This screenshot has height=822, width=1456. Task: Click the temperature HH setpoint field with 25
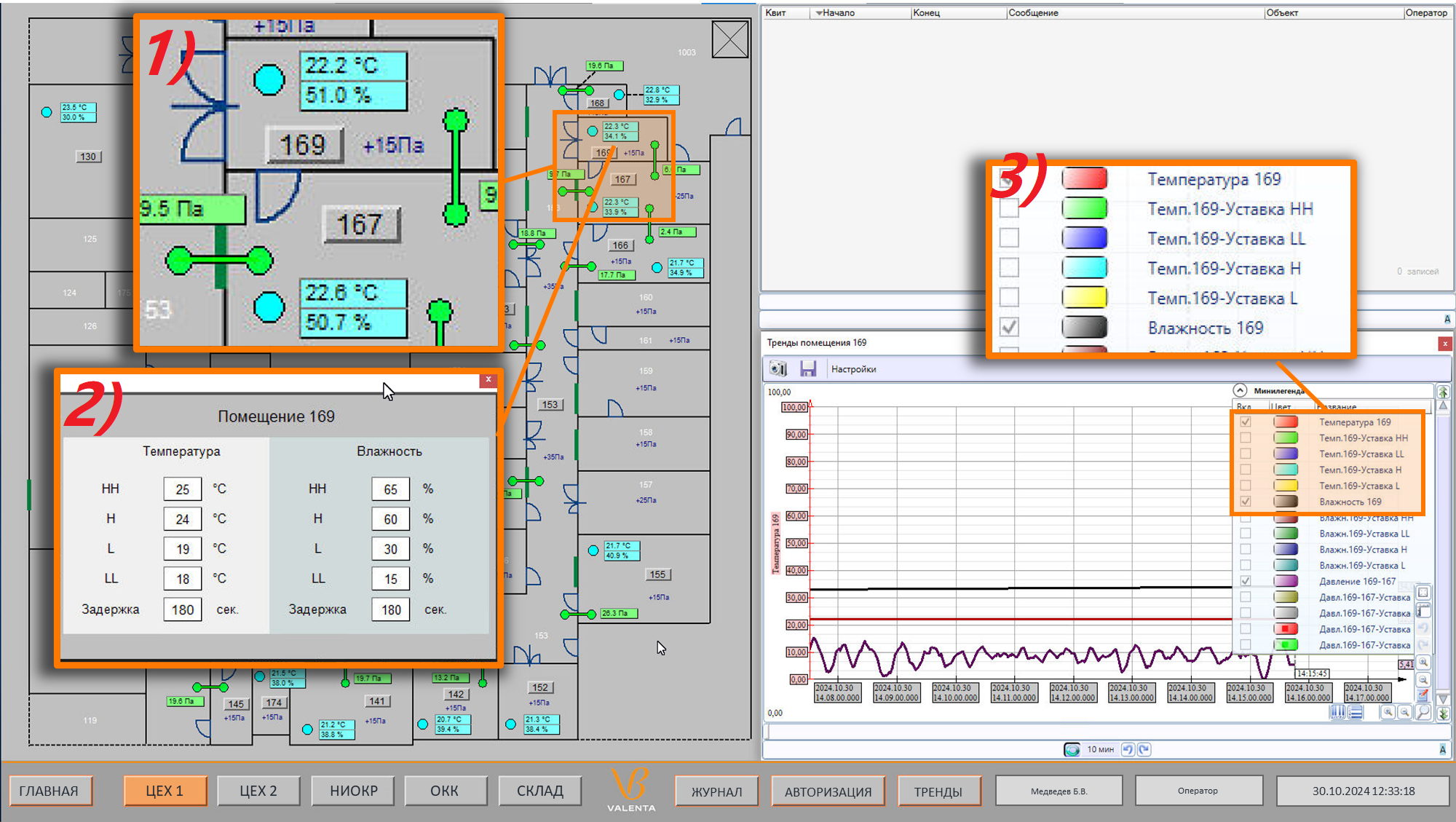182,489
